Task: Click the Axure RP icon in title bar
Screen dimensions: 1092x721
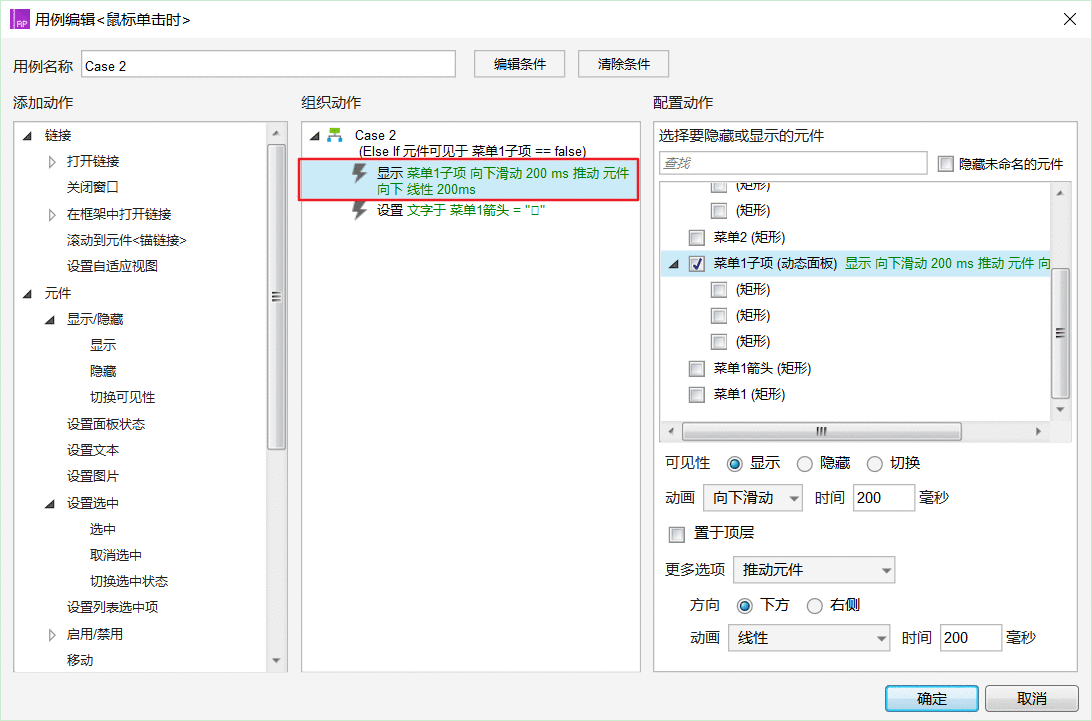Action: tap(18, 19)
